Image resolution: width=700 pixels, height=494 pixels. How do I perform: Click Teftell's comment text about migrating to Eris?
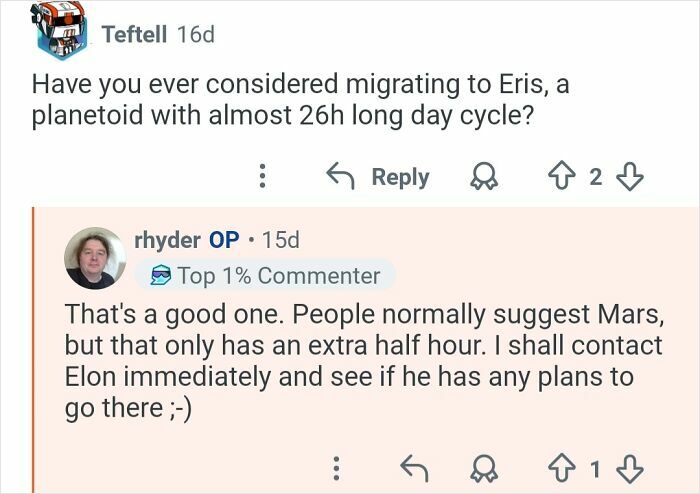[x=300, y=100]
